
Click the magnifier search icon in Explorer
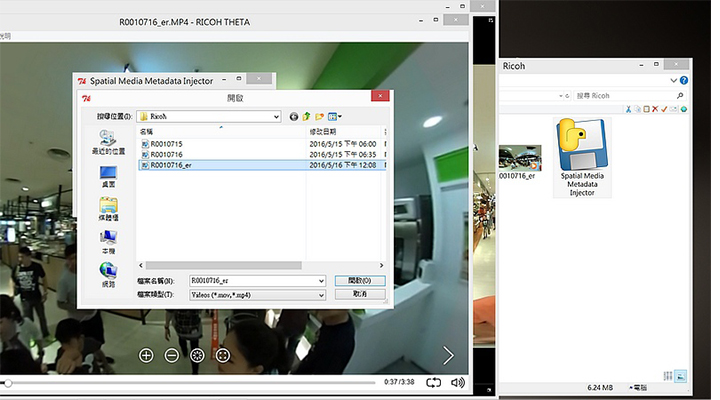click(680, 96)
